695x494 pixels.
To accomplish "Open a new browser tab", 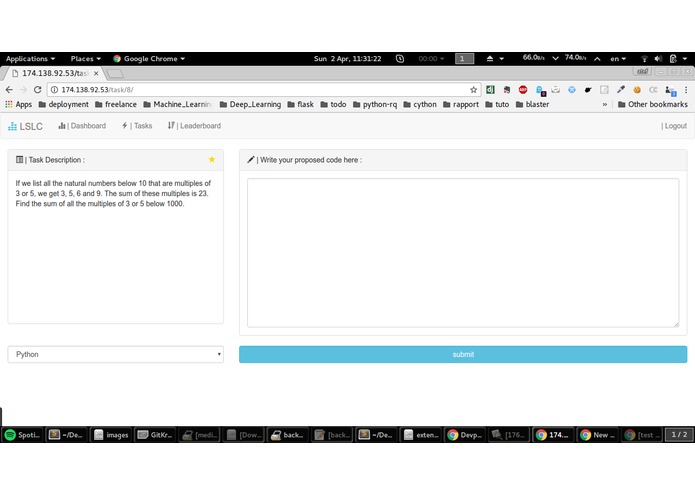I will coord(114,74).
